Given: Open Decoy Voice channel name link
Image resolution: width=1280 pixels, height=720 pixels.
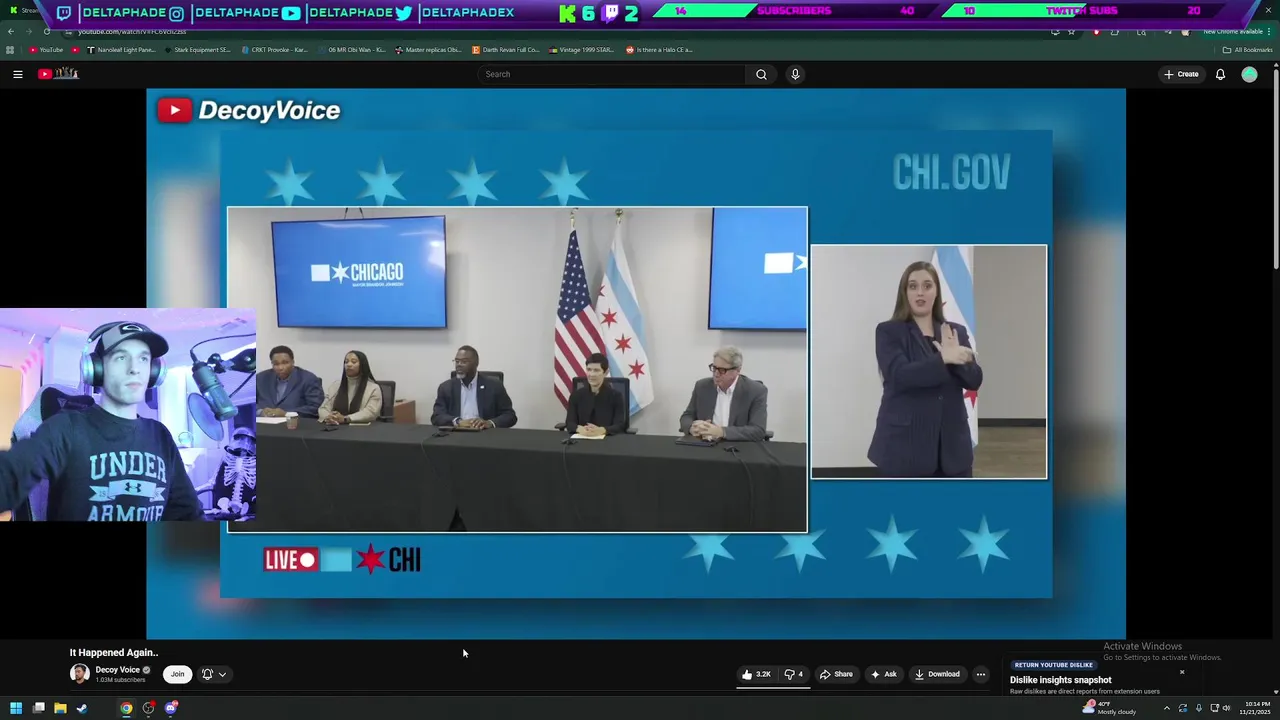Looking at the screenshot, I should tap(117, 670).
